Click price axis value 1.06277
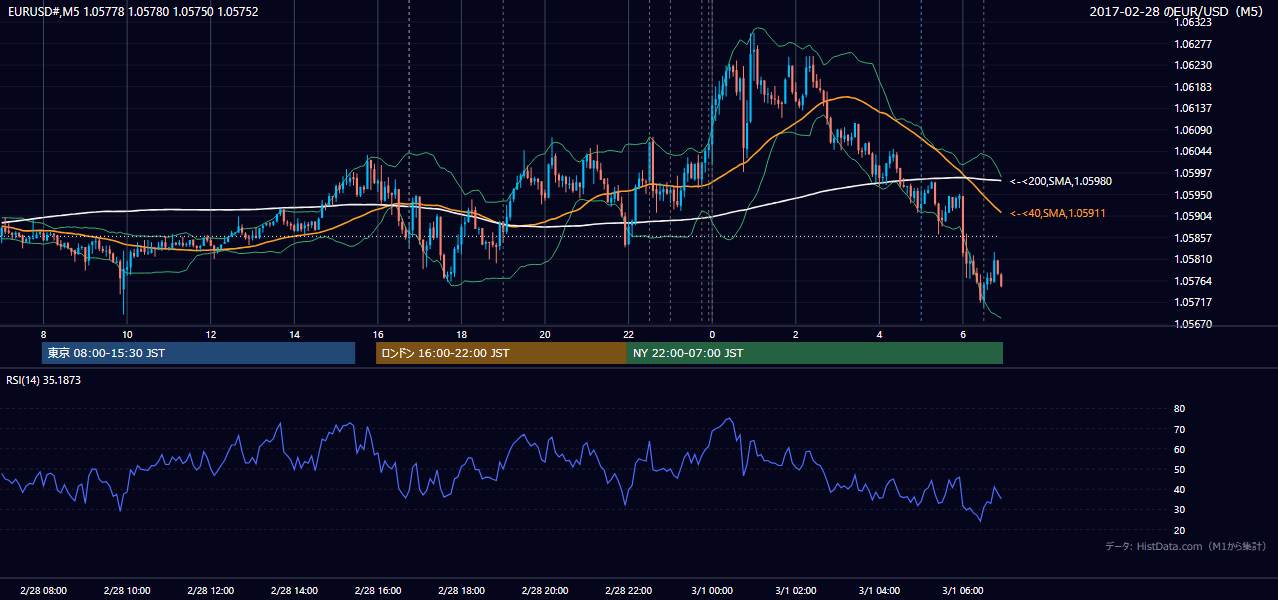Screen dimensions: 1278x600 pyautogui.click(x=1193, y=44)
